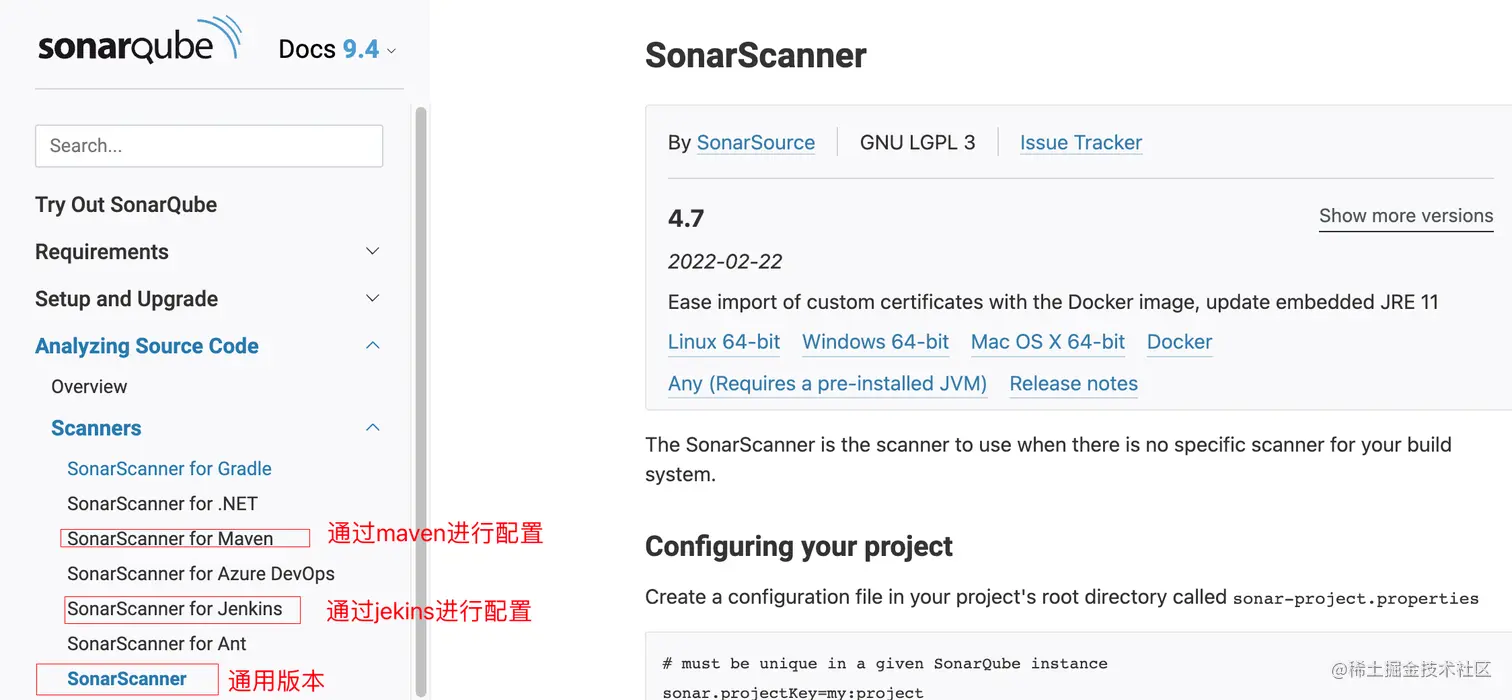Download the Linux 64-bit scanner
The image size is (1512, 700).
click(x=724, y=342)
